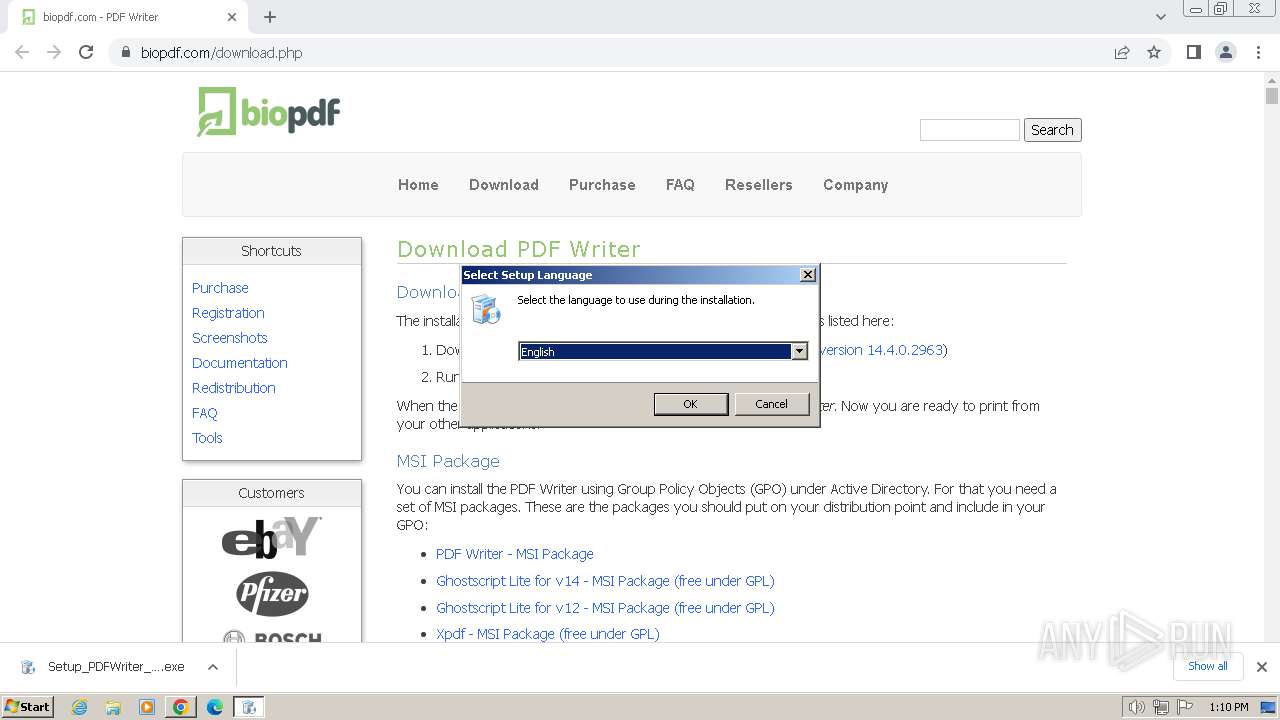Open the tab search chevron
The image size is (1280, 720).
coord(1160,17)
